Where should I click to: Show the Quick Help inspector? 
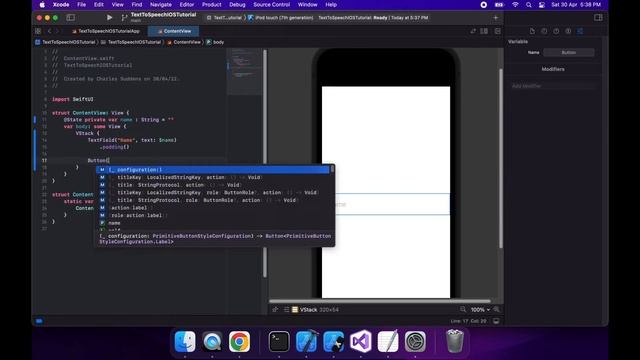556,31
